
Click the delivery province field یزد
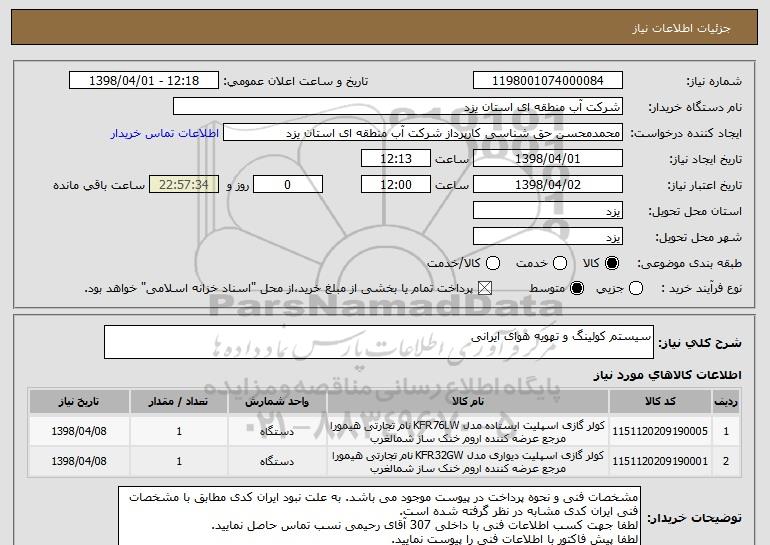click(548, 211)
